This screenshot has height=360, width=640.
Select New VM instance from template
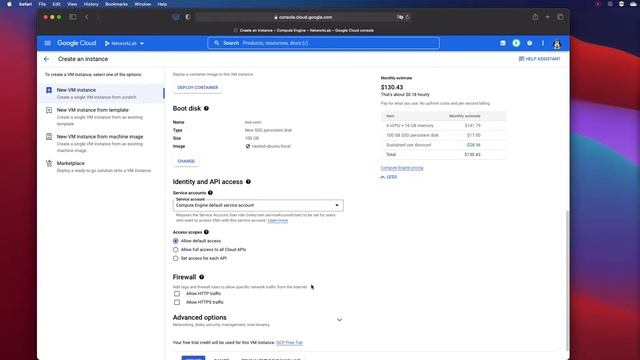coord(102,116)
